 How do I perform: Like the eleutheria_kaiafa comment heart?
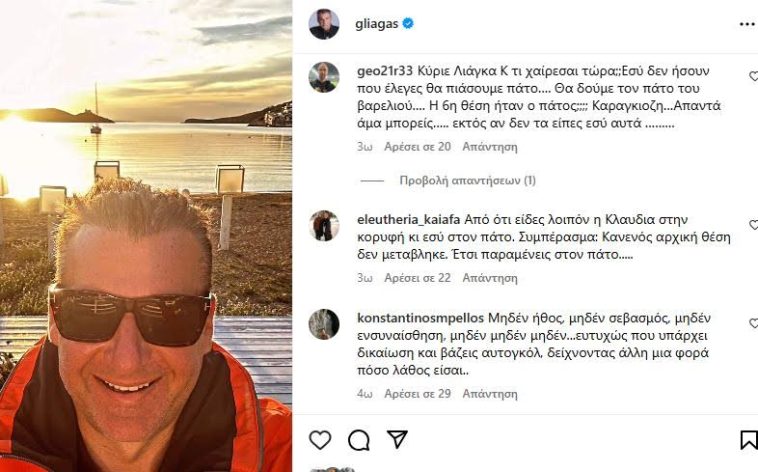pyautogui.click(x=753, y=224)
